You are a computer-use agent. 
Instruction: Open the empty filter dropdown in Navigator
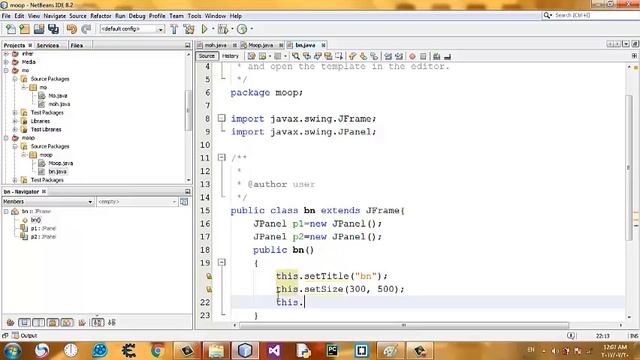137,202
